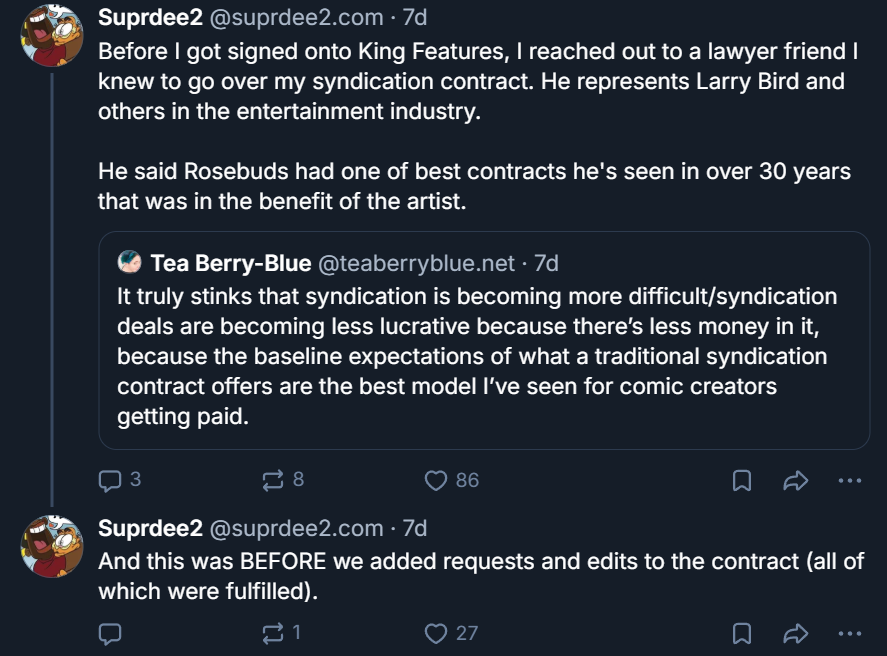The width and height of the screenshot is (887, 656).
Task: Open Suprdee2's avatar on first post
Action: tap(52, 35)
